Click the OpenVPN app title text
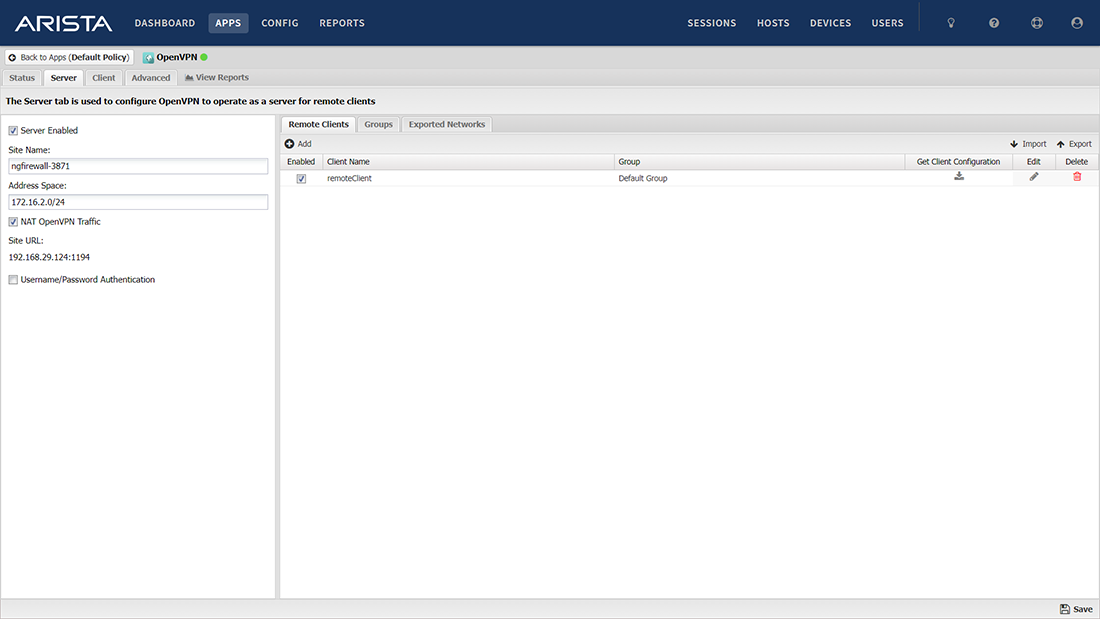 pos(177,58)
